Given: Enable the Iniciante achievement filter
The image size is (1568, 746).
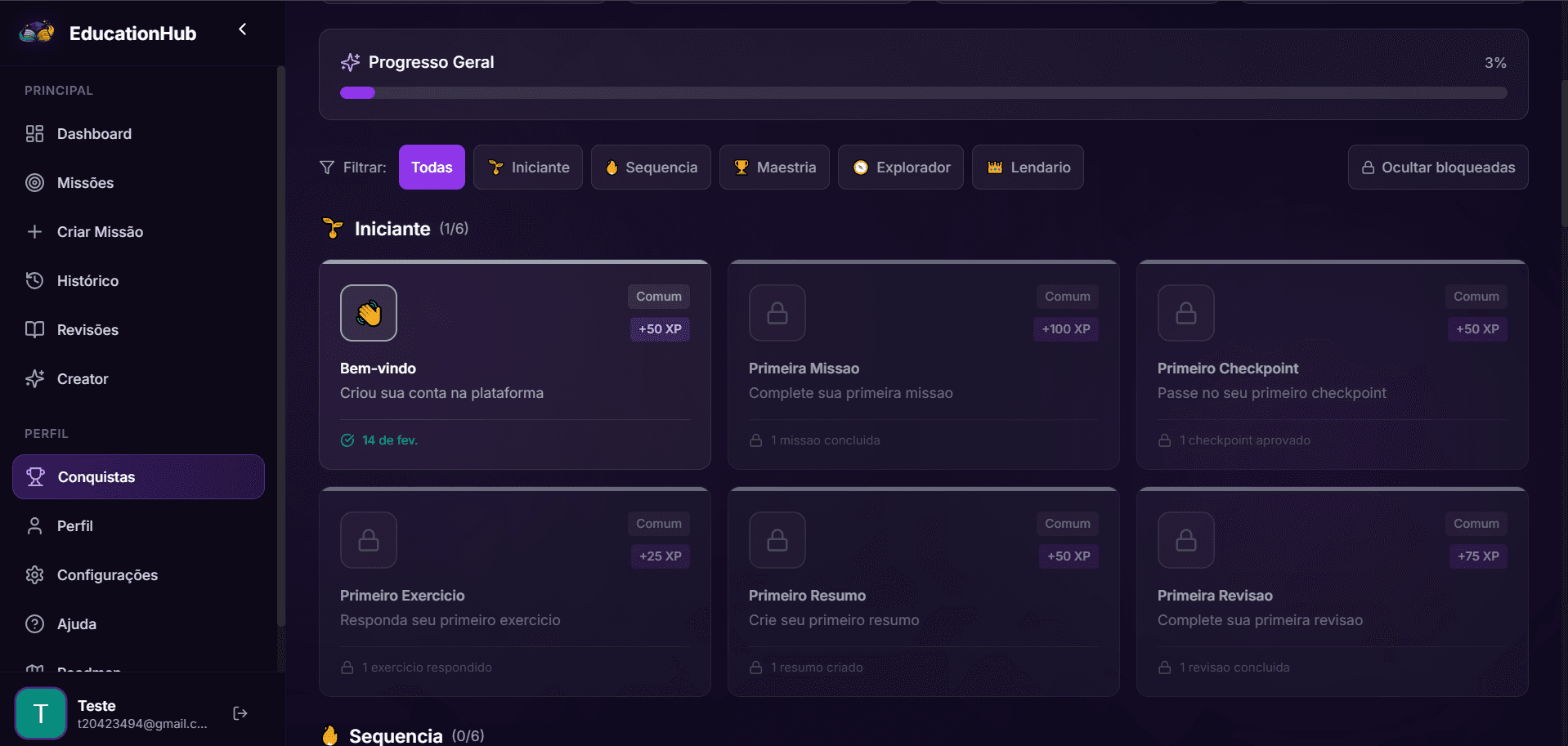Looking at the screenshot, I should coord(527,167).
